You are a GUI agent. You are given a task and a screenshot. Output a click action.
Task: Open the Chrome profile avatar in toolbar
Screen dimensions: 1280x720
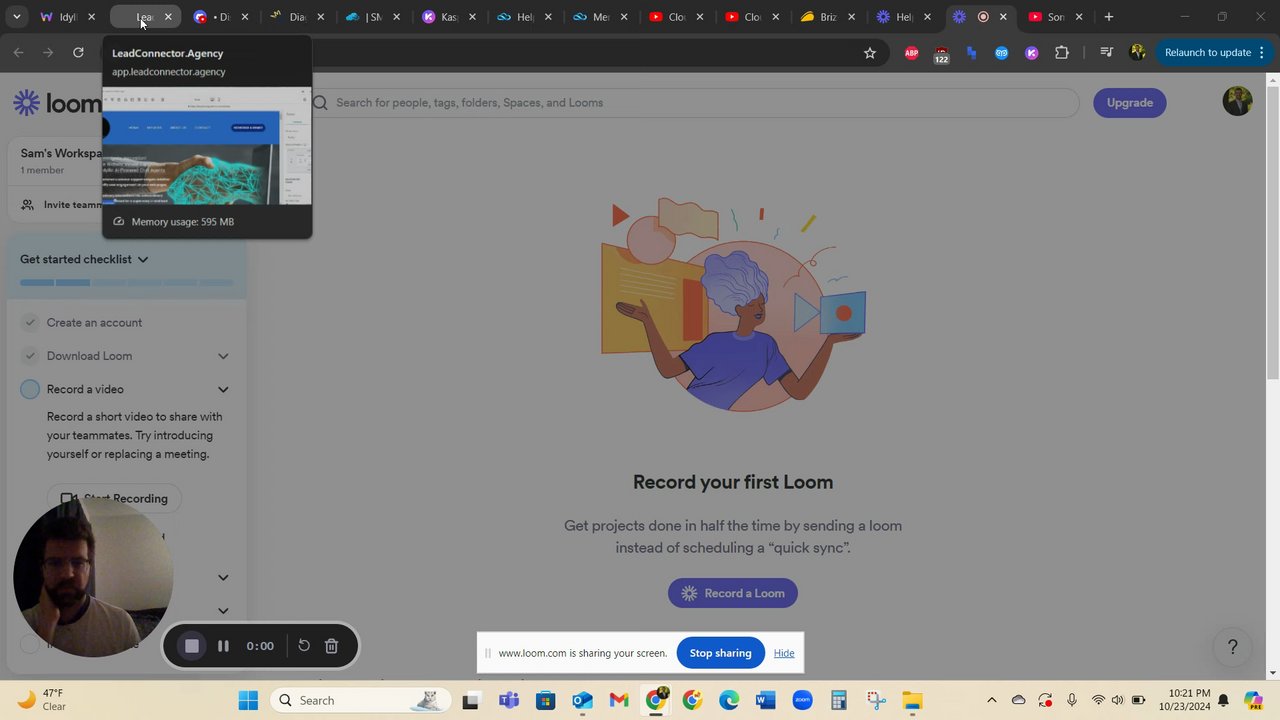pos(1137,53)
